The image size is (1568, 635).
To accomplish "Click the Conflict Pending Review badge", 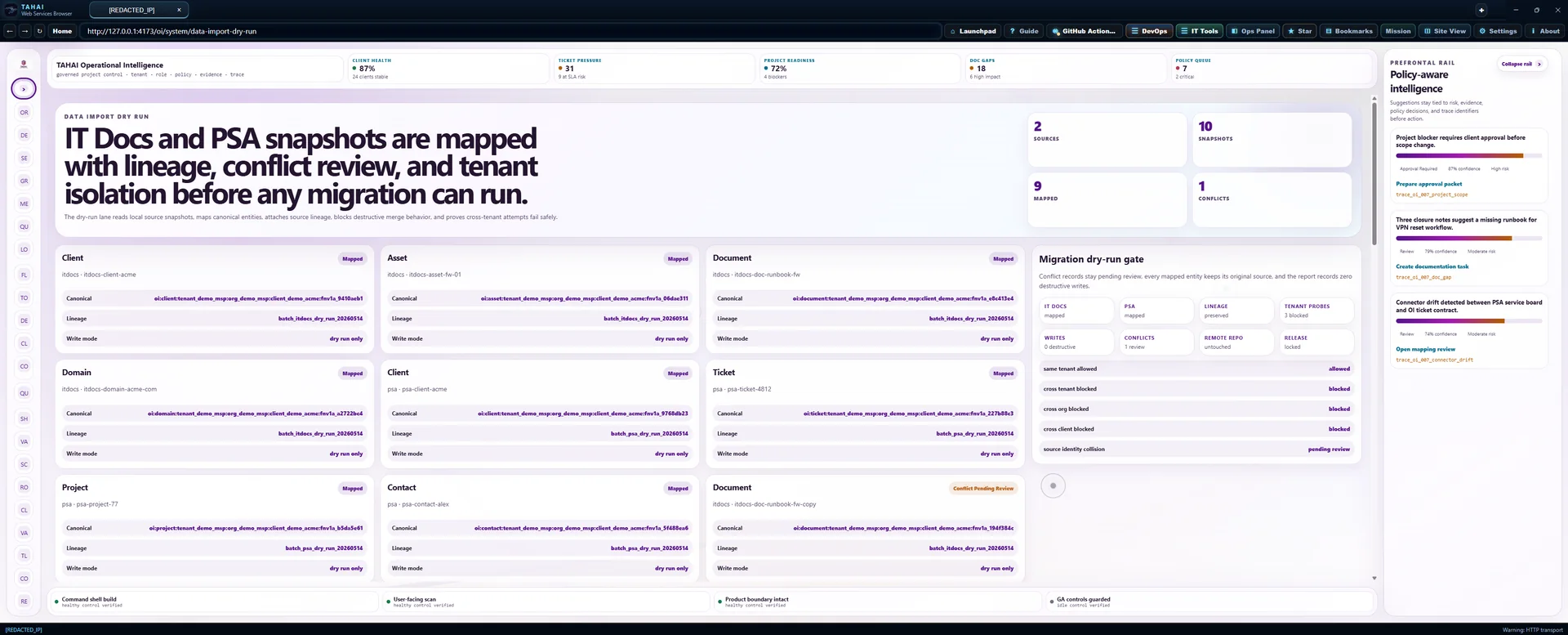I will (983, 488).
